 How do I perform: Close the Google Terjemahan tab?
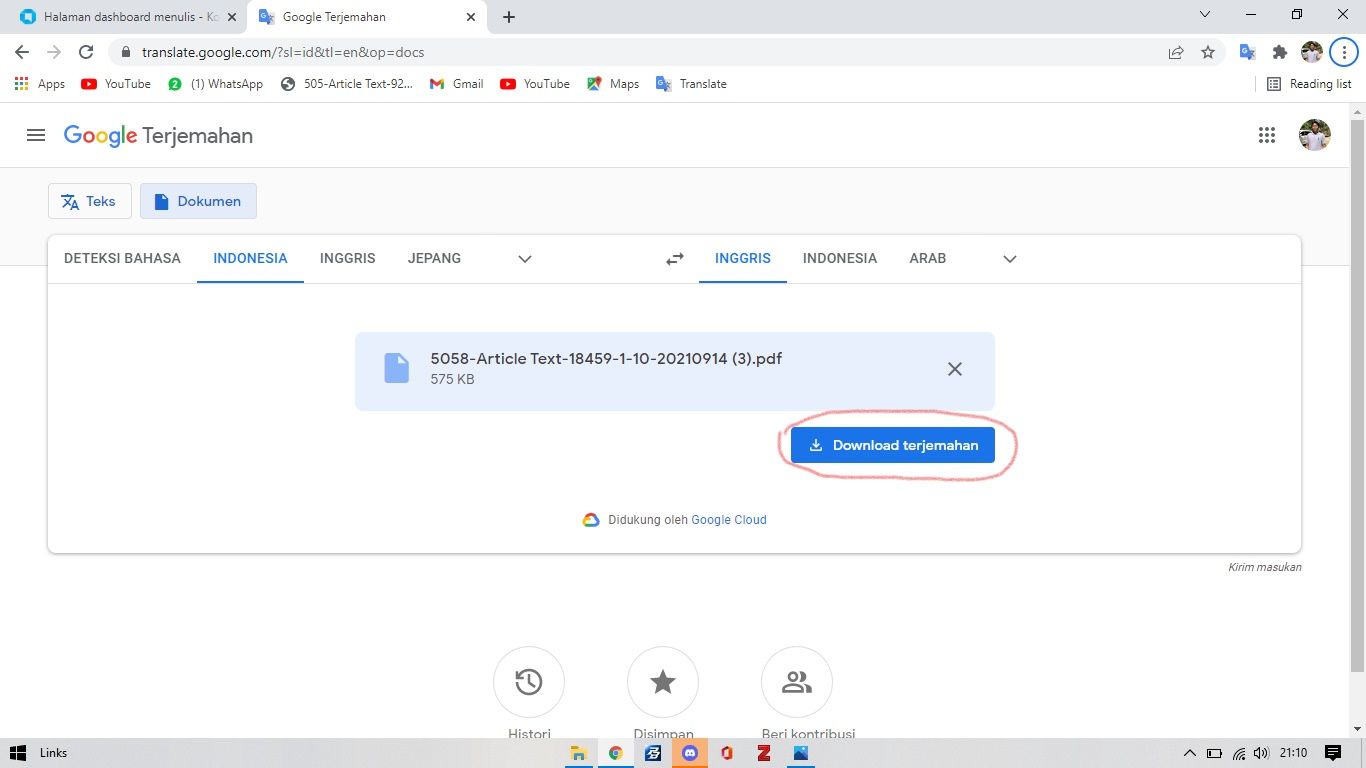tap(471, 17)
